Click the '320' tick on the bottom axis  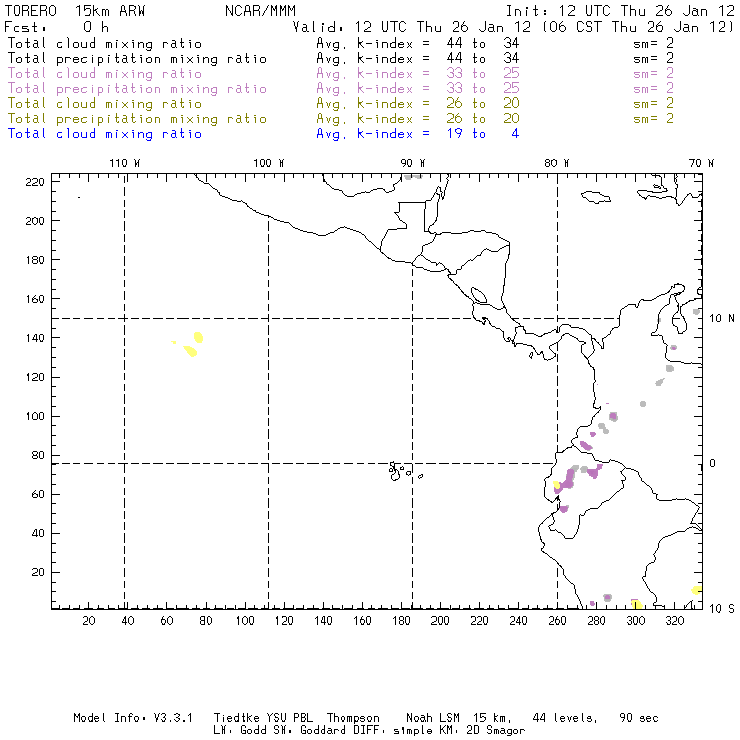(x=675, y=621)
